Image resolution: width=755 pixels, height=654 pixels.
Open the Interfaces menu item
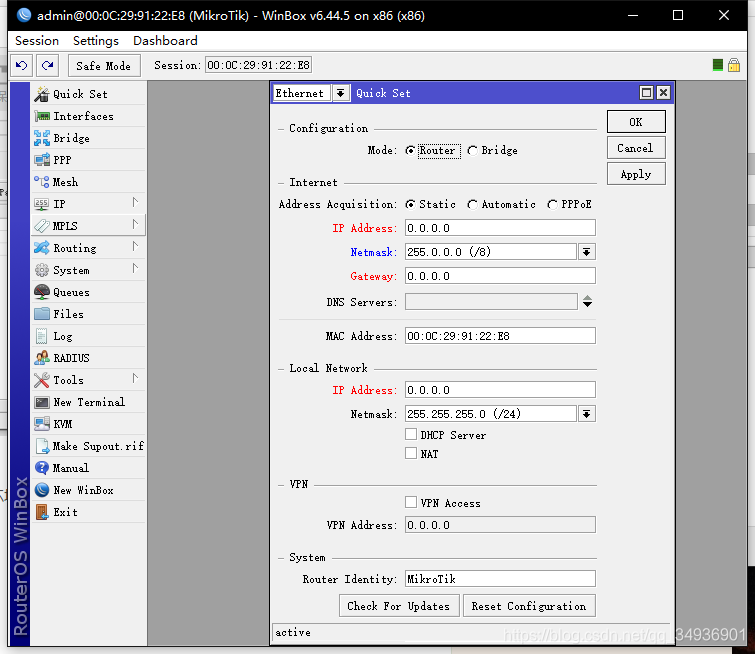point(89,116)
